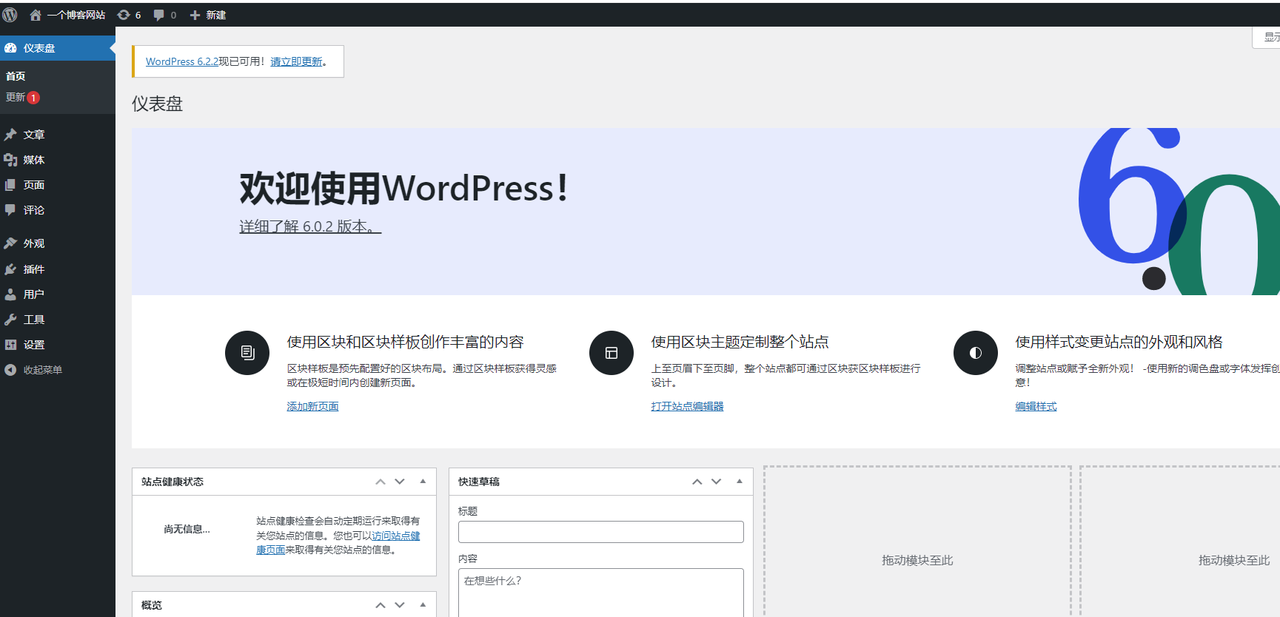Focus the 内容 textarea saying 在想些什么？
Viewport: 1280px width, 617px height.
pyautogui.click(x=600, y=592)
